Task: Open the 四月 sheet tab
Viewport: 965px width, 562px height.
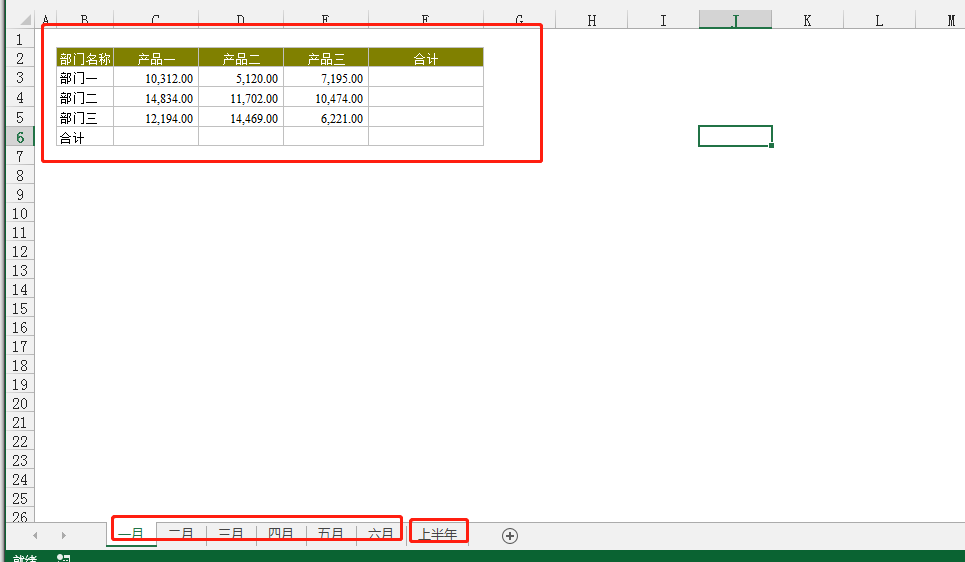Action: [x=281, y=533]
